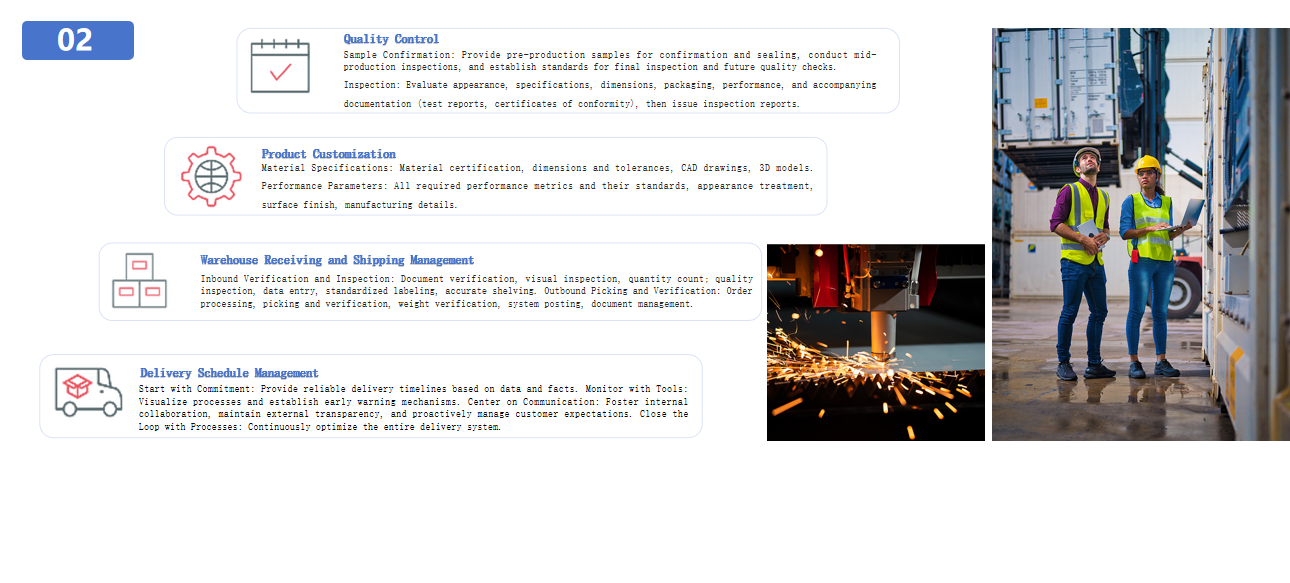This screenshot has width=1290, height=583.
Task: Select Warehouse Receiving and Shipping Management title
Action: tap(337, 260)
